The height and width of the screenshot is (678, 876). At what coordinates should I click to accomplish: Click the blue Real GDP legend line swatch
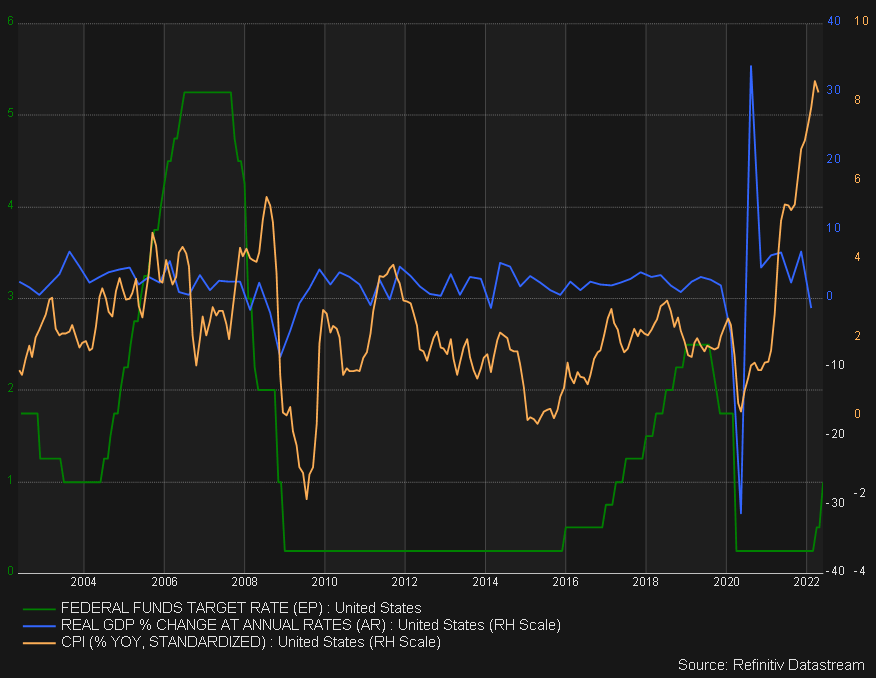pos(39,625)
